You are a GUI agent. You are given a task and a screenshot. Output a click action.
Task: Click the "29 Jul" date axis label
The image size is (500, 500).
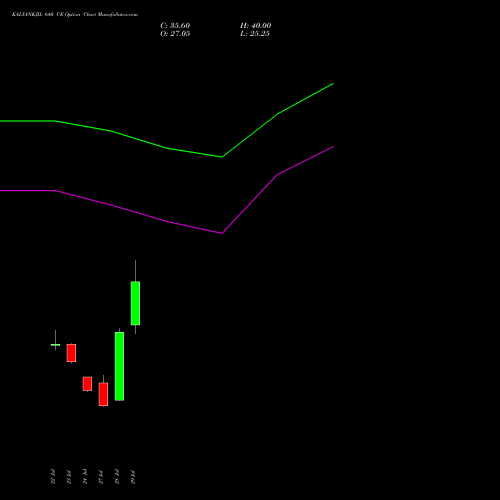tap(133, 477)
